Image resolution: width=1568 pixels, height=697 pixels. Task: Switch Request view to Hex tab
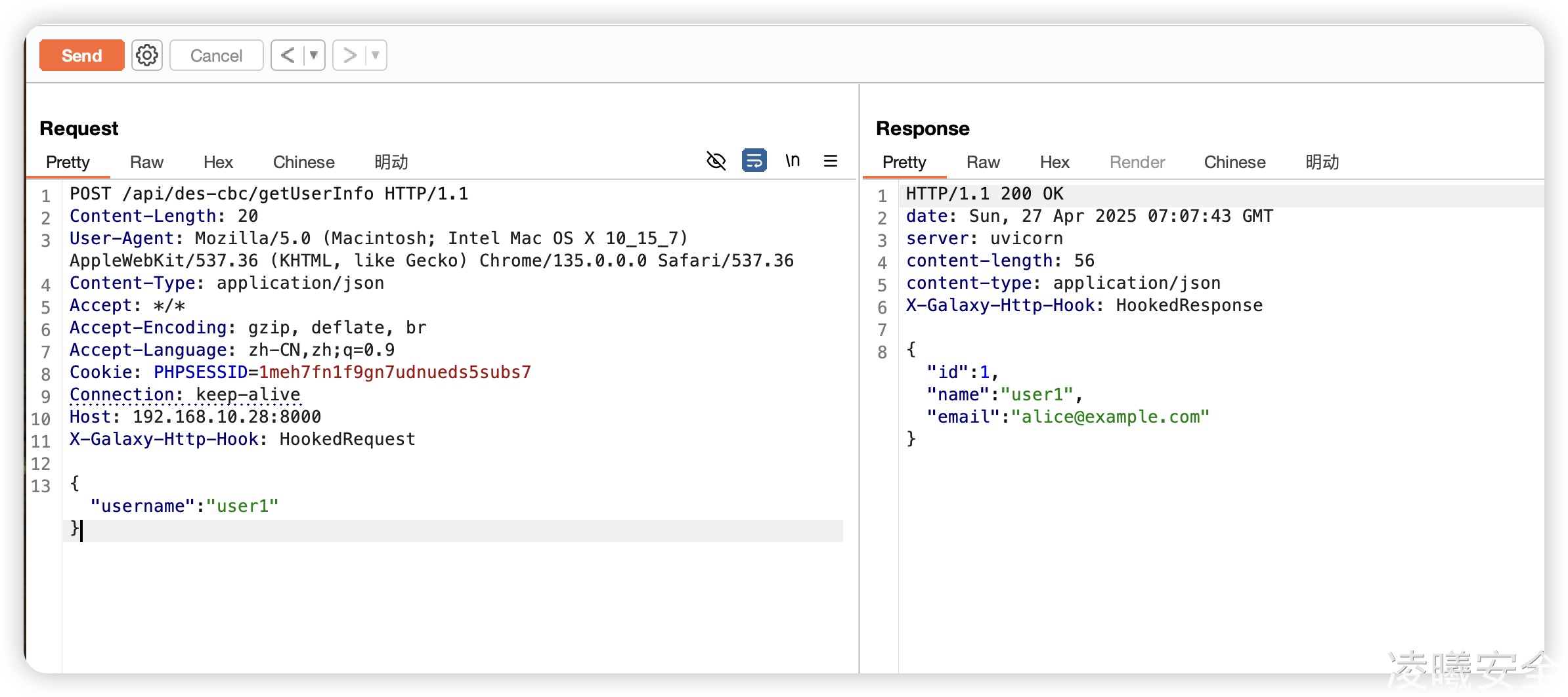[218, 162]
